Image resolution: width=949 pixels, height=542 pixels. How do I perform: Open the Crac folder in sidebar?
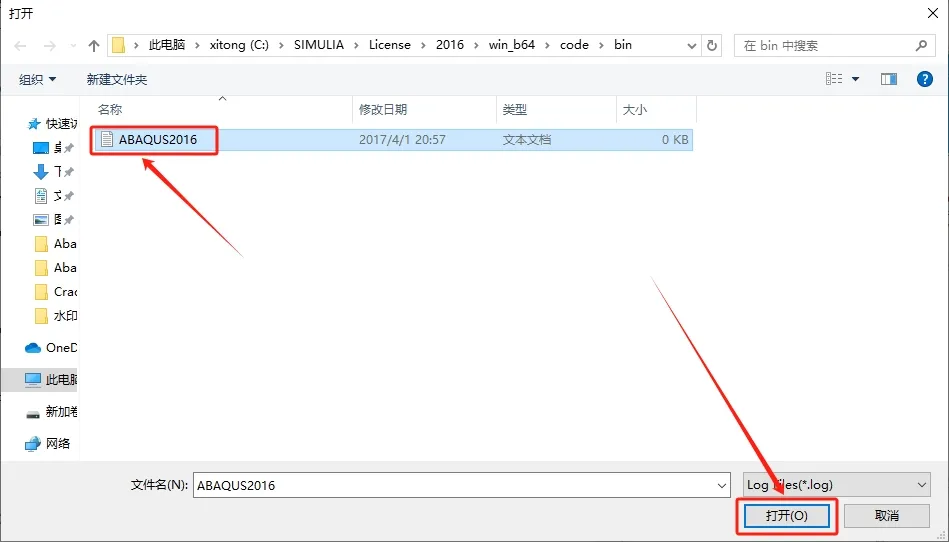[x=56, y=292]
